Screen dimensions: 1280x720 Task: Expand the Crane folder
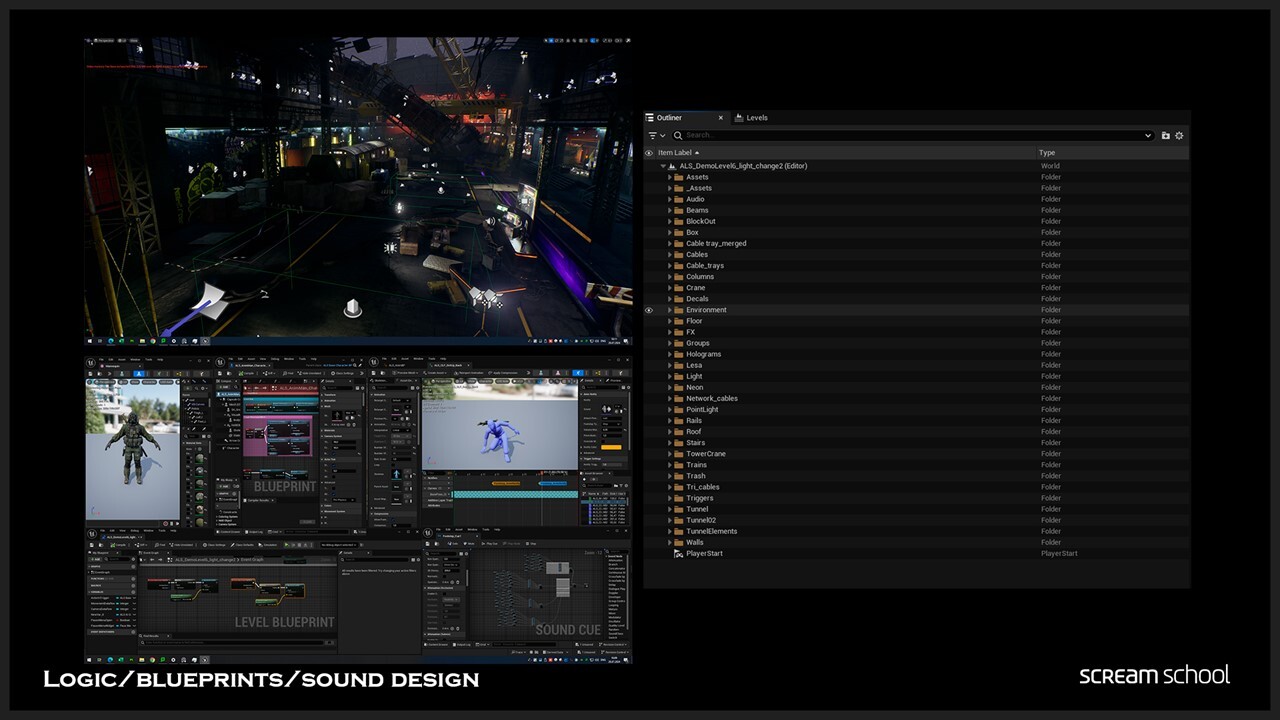669,288
